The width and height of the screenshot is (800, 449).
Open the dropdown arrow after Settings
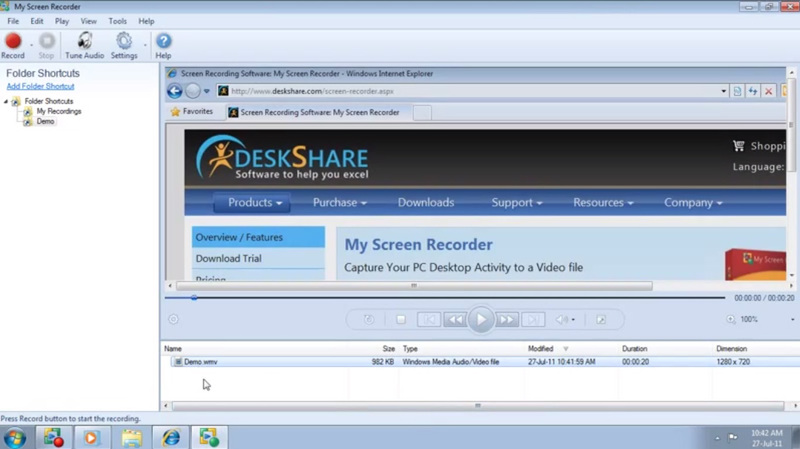point(145,45)
